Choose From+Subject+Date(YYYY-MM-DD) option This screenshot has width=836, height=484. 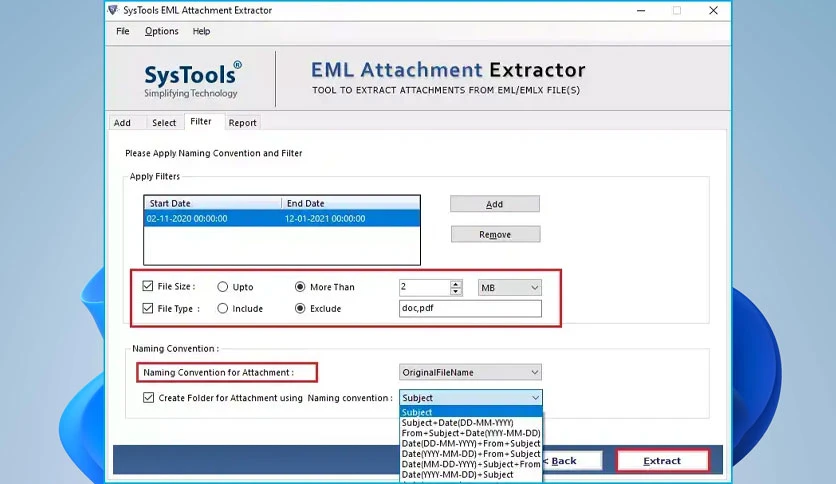(x=471, y=433)
